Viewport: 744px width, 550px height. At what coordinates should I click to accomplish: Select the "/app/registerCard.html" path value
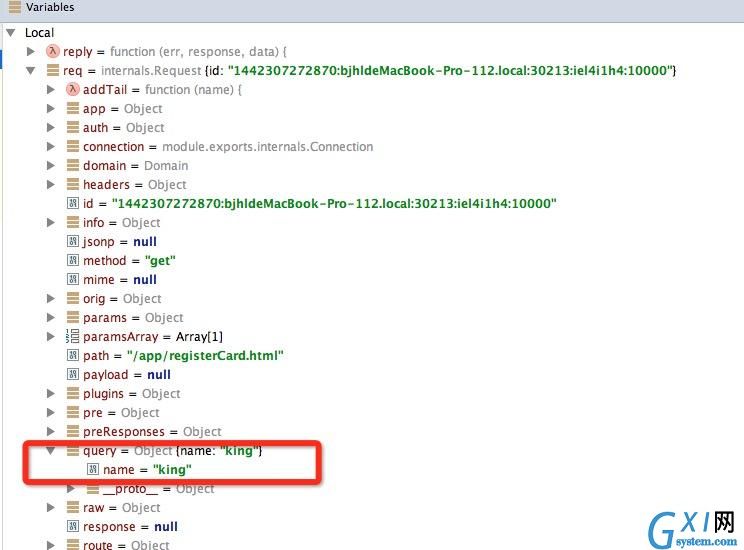(x=205, y=355)
